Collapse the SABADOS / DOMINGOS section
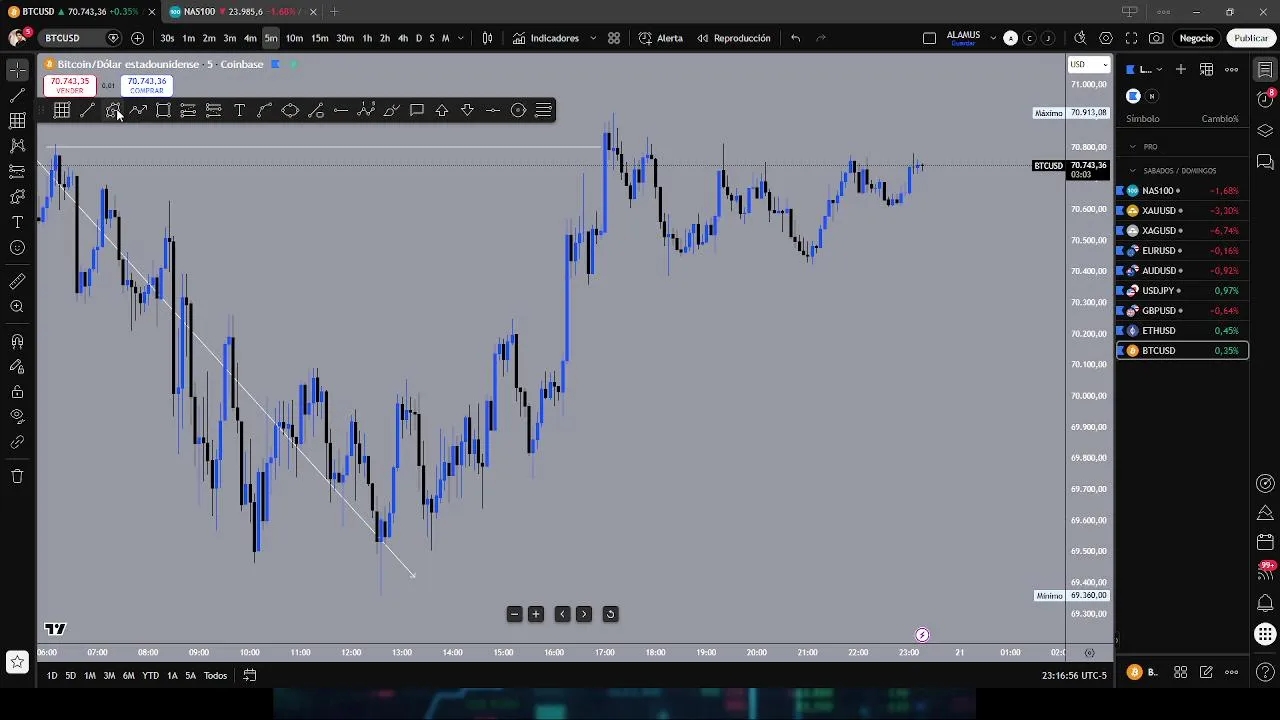Image resolution: width=1280 pixels, height=720 pixels. (x=1132, y=171)
